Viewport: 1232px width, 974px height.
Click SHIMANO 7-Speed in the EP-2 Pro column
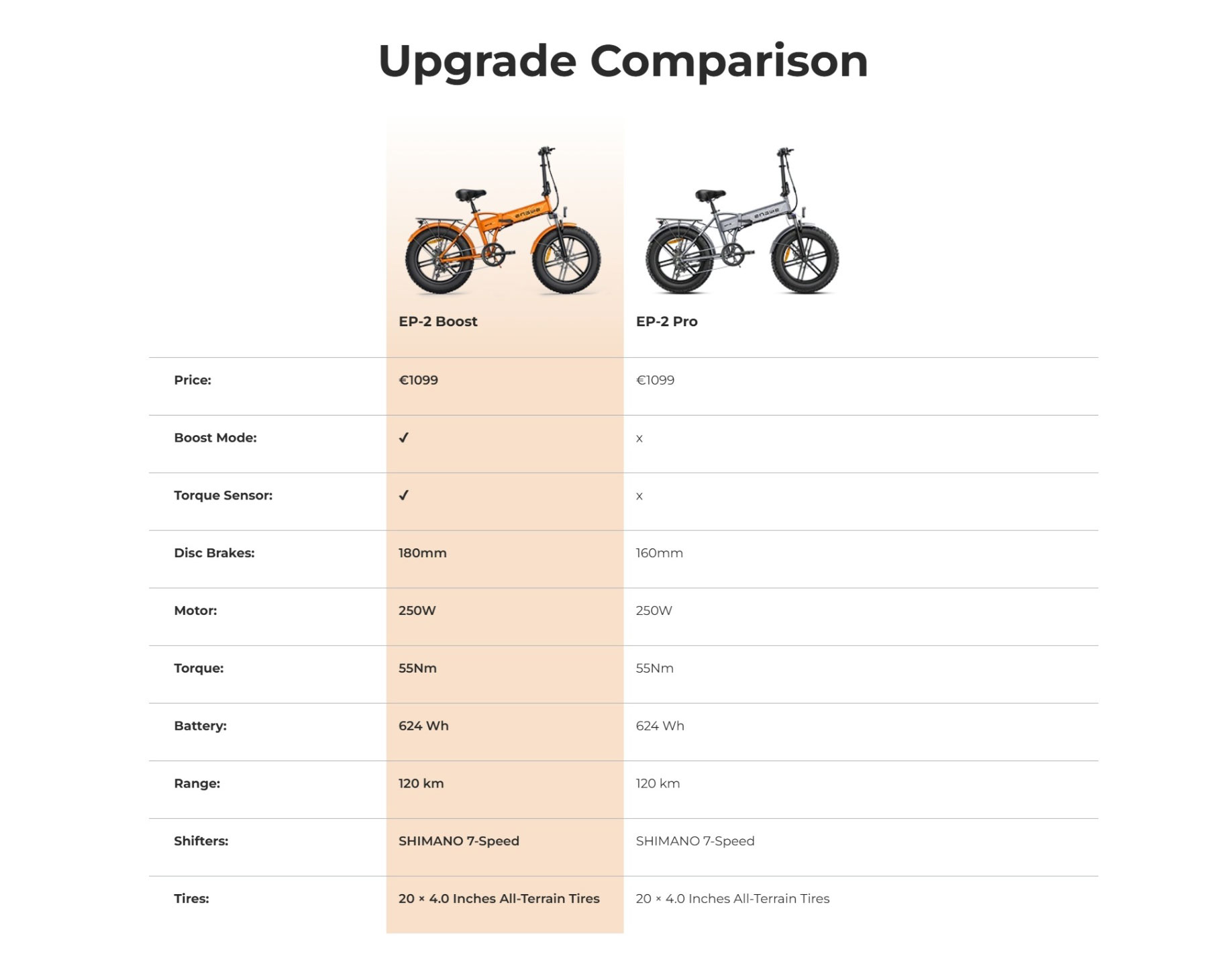(695, 841)
